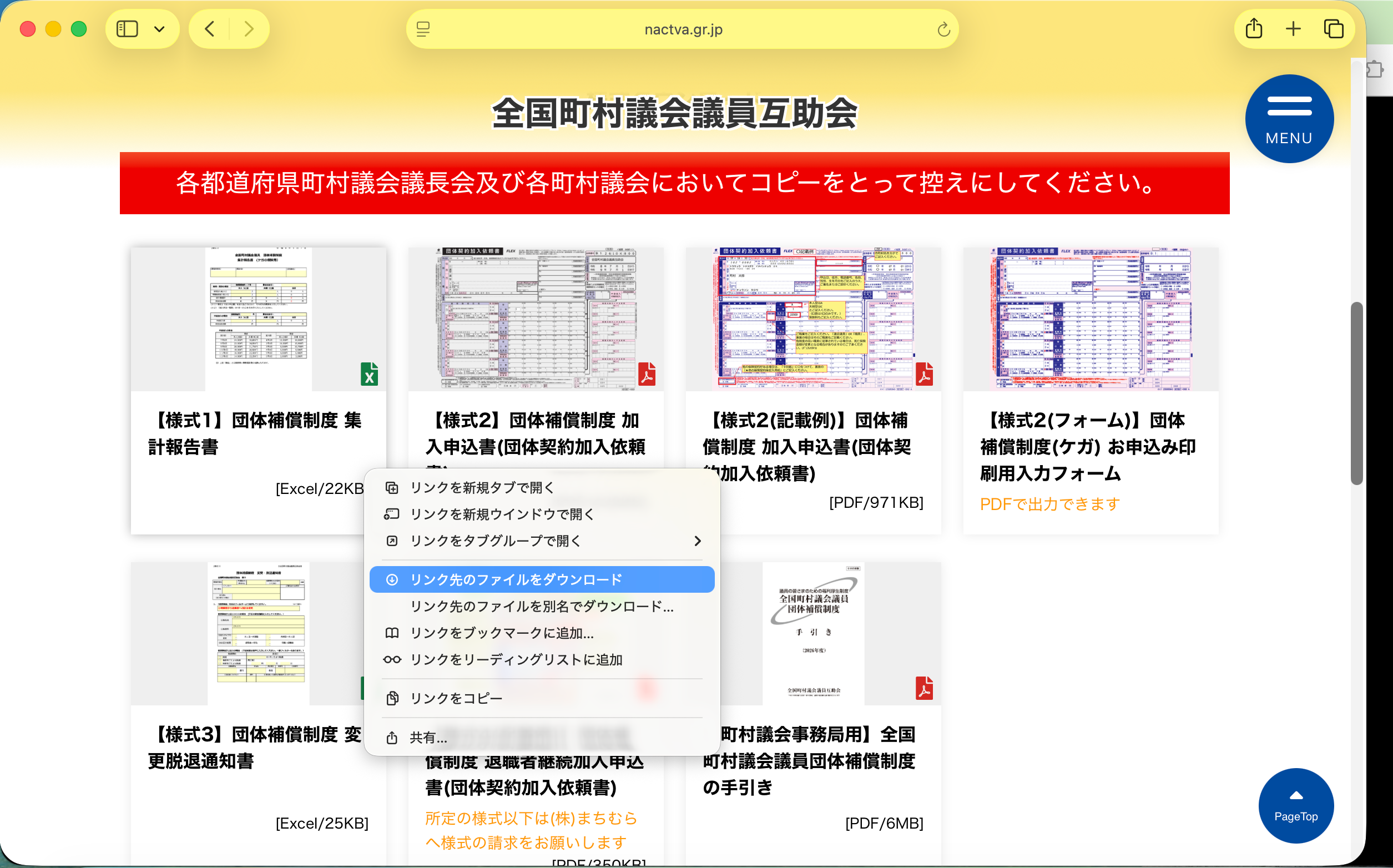Click the 全国町村議会議員互助会 site title
Image resolution: width=1393 pixels, height=868 pixels.
pyautogui.click(x=674, y=113)
